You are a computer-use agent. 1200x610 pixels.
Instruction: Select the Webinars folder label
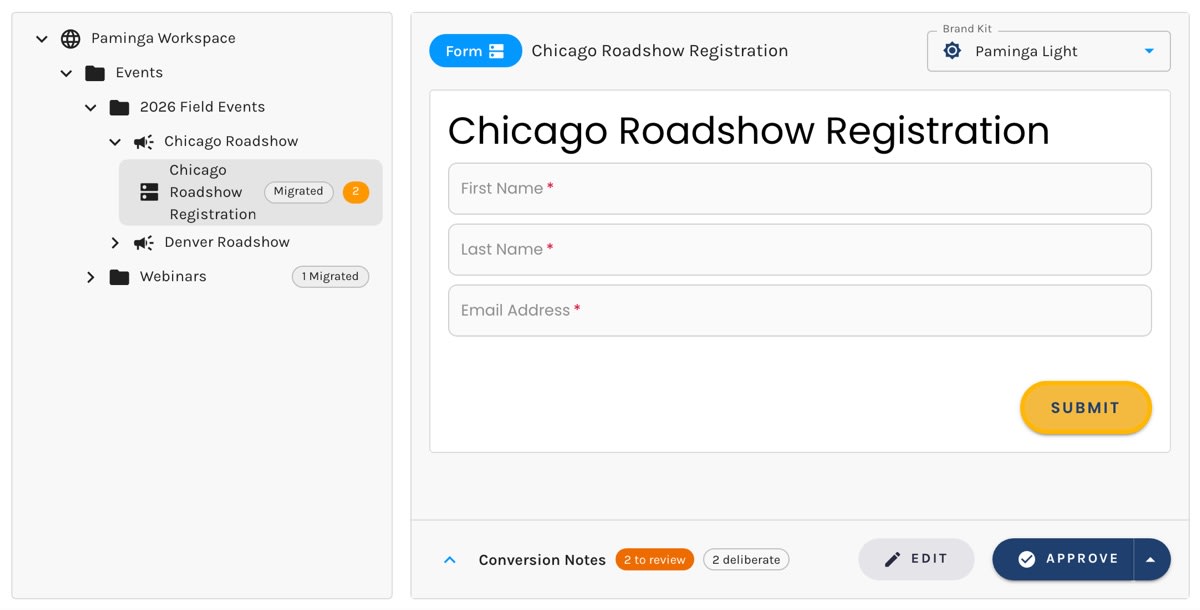pyautogui.click(x=173, y=277)
